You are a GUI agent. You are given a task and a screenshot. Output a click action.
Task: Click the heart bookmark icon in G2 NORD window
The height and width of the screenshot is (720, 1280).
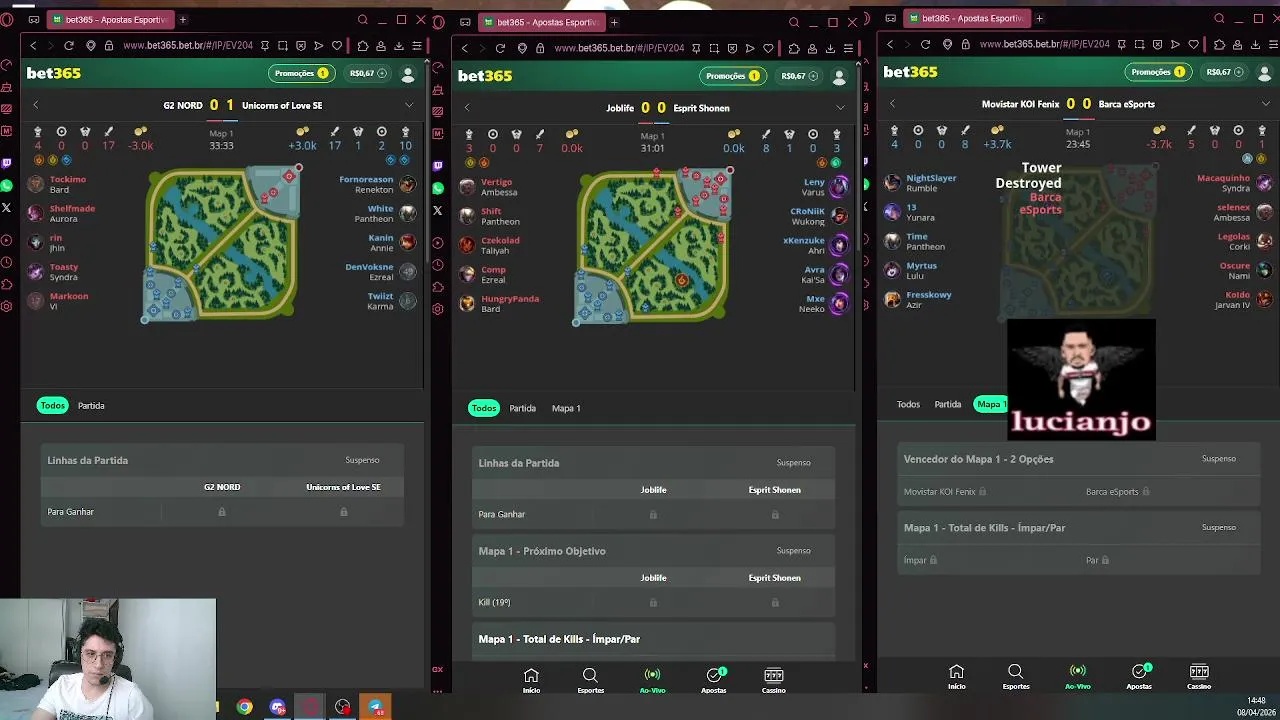click(x=337, y=45)
